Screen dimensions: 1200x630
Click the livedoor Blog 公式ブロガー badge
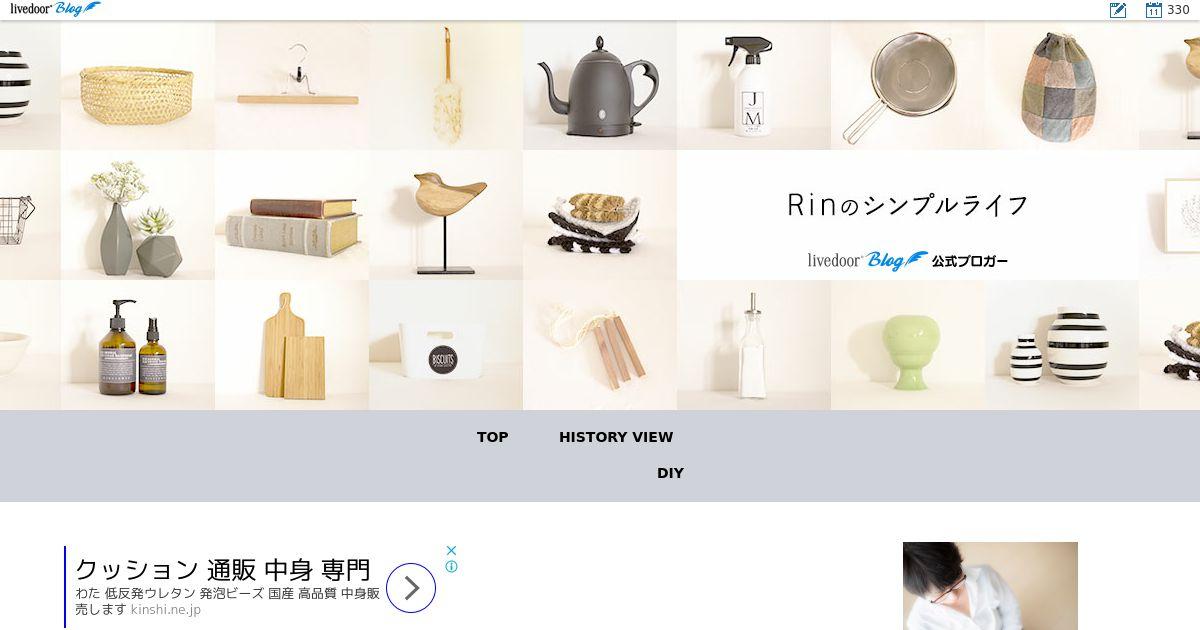click(x=908, y=261)
